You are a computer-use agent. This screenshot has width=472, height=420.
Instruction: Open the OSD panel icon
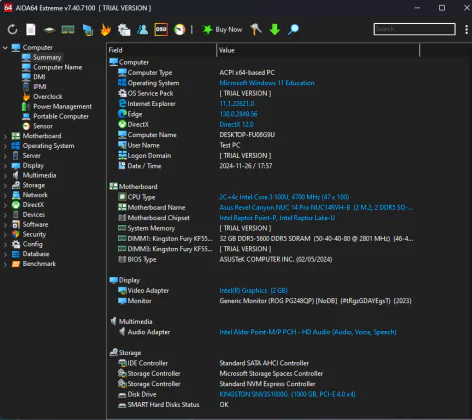(161, 29)
